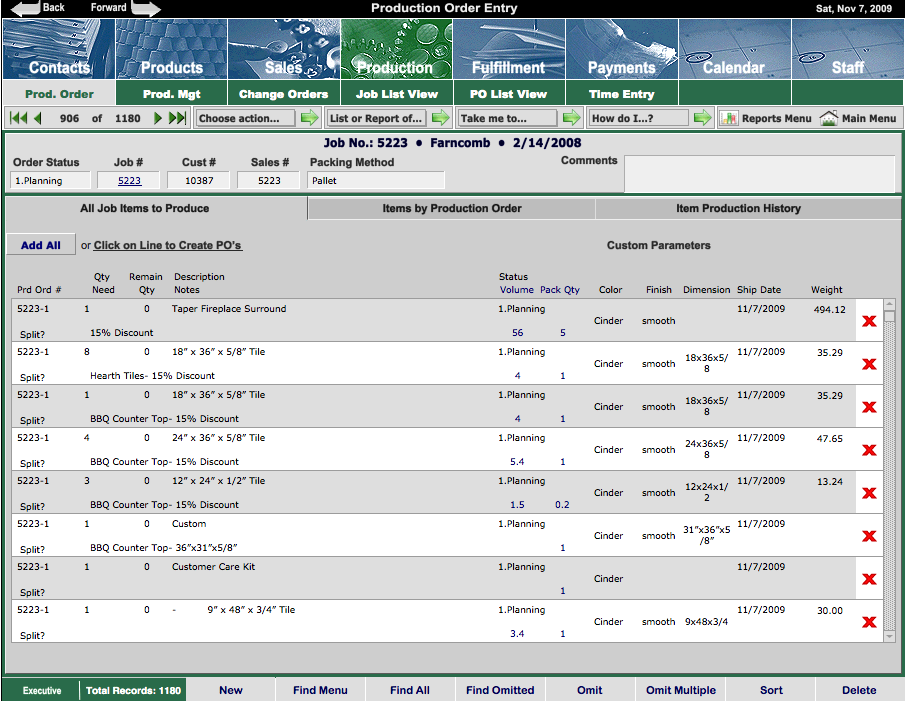Screen dimensions: 907x701
Task: Open the Packing Method field
Action: pos(376,180)
